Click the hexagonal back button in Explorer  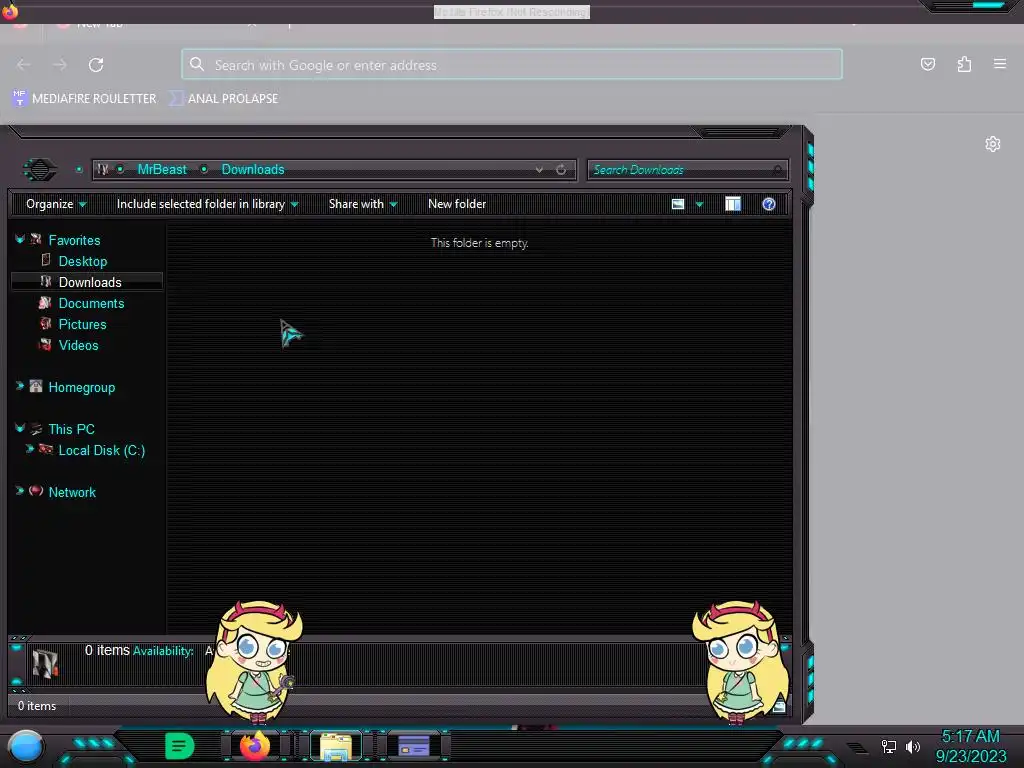(40, 170)
